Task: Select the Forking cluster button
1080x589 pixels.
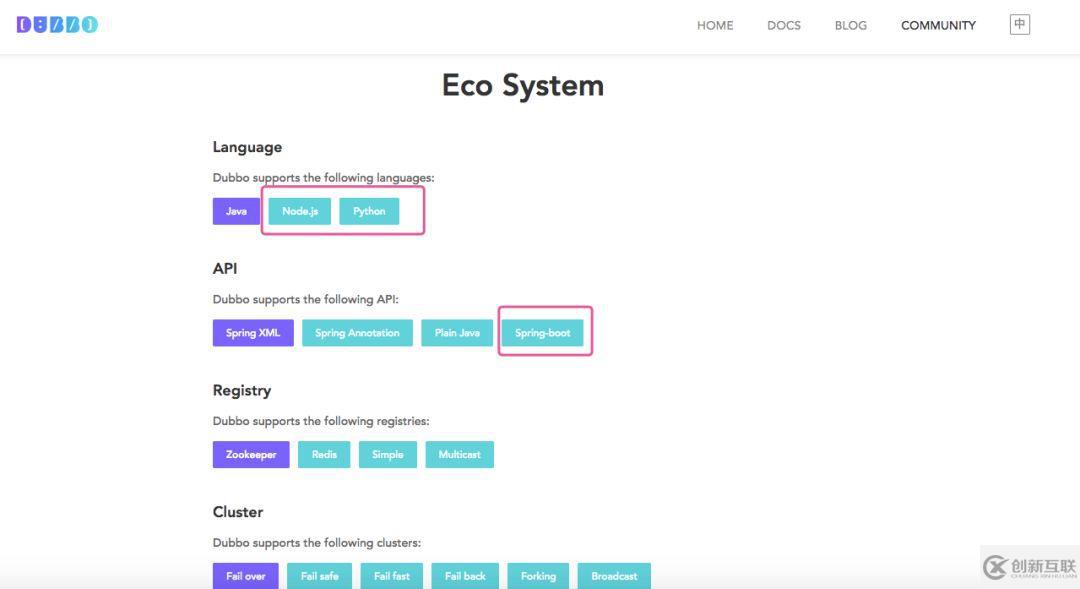Action: (x=538, y=576)
